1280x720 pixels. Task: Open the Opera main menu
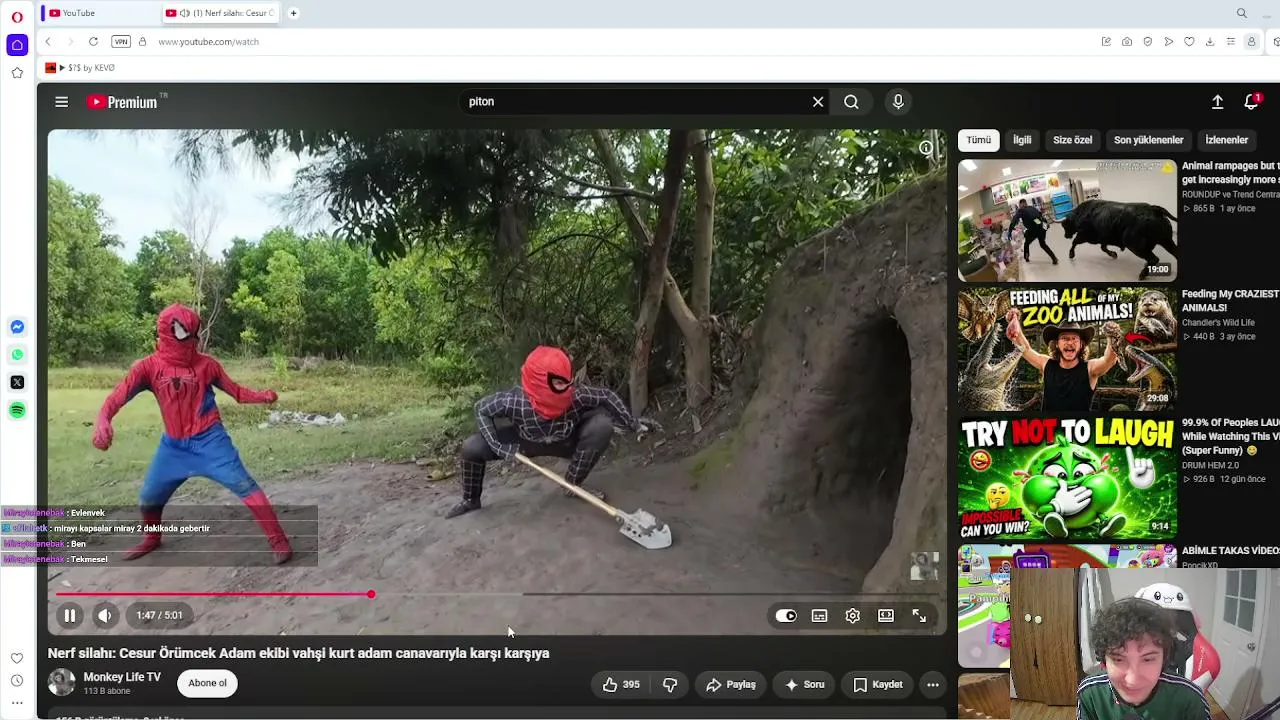[17, 16]
